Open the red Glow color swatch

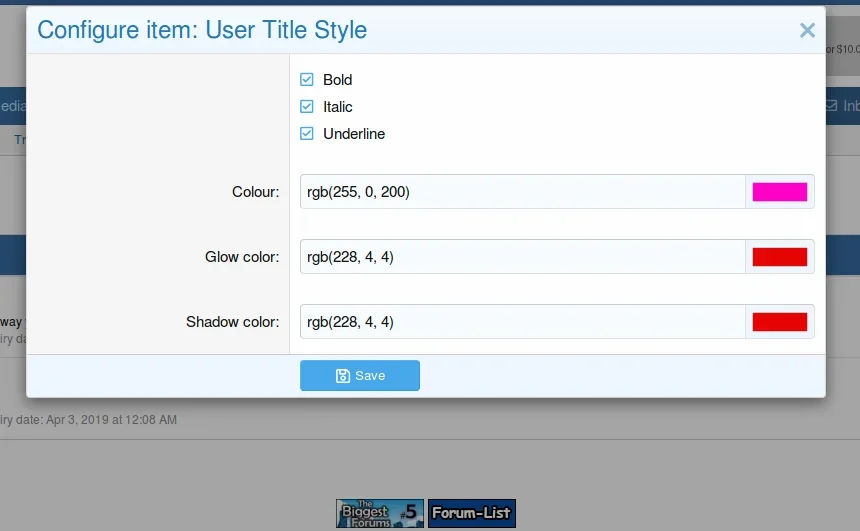point(779,257)
